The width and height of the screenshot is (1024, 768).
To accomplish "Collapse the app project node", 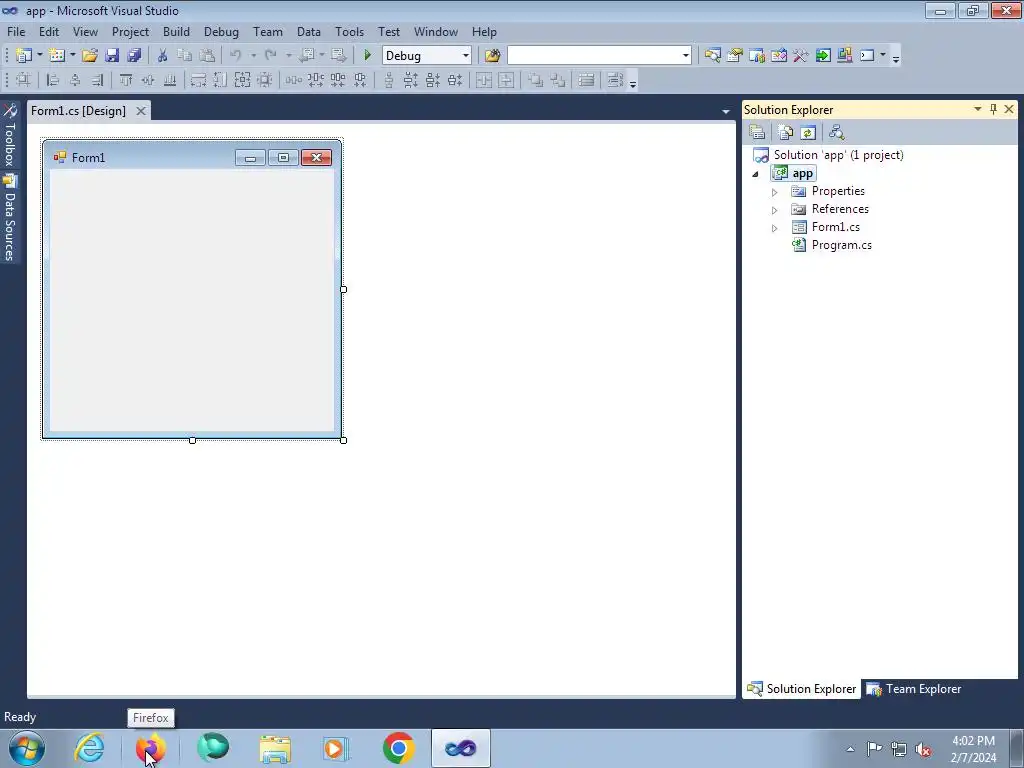I will [756, 174].
